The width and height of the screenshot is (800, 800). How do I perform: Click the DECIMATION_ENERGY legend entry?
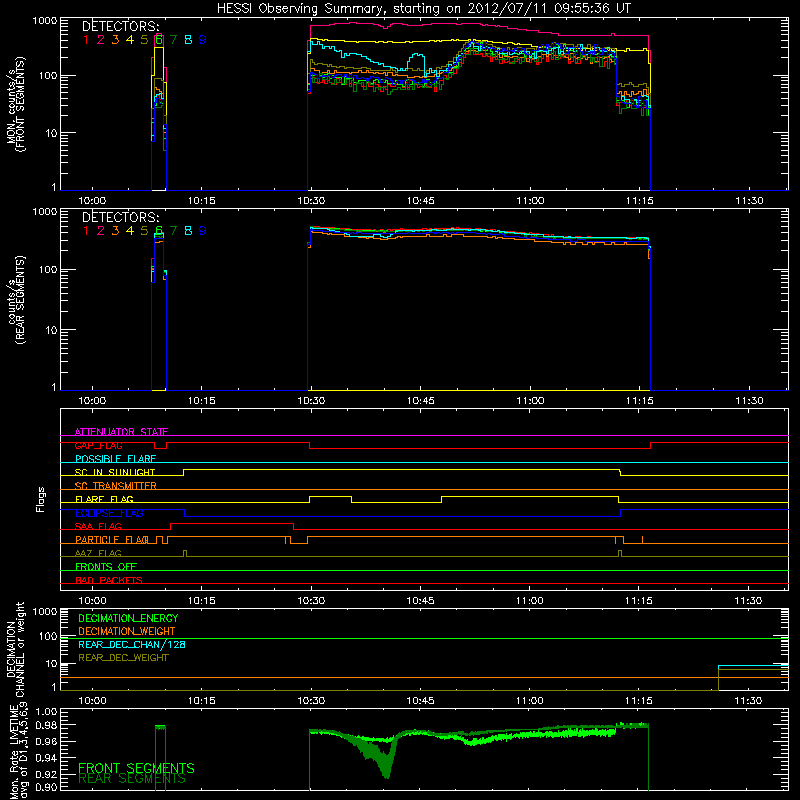pyautogui.click(x=128, y=618)
